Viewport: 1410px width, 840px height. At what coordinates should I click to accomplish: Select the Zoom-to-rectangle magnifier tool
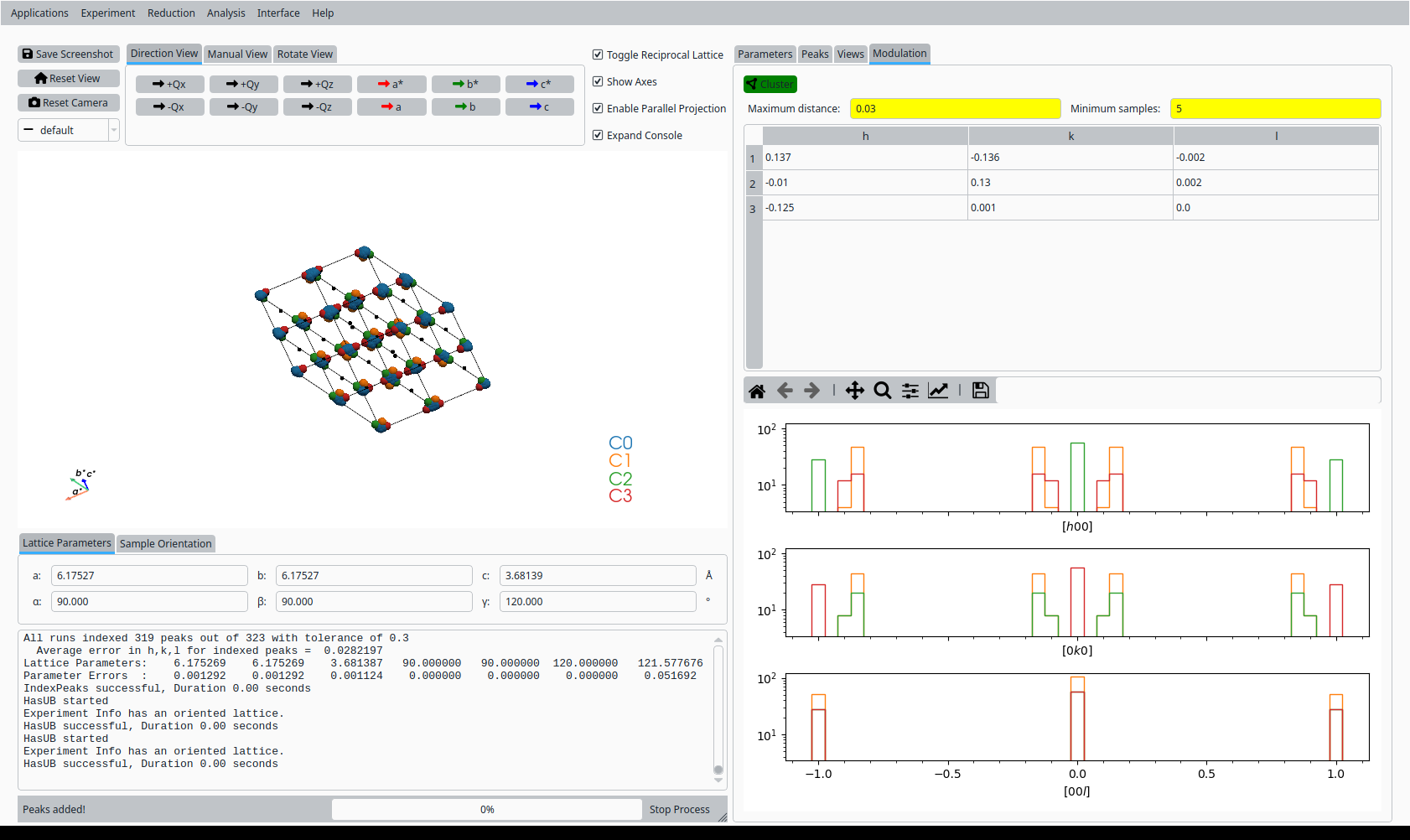coord(882,390)
